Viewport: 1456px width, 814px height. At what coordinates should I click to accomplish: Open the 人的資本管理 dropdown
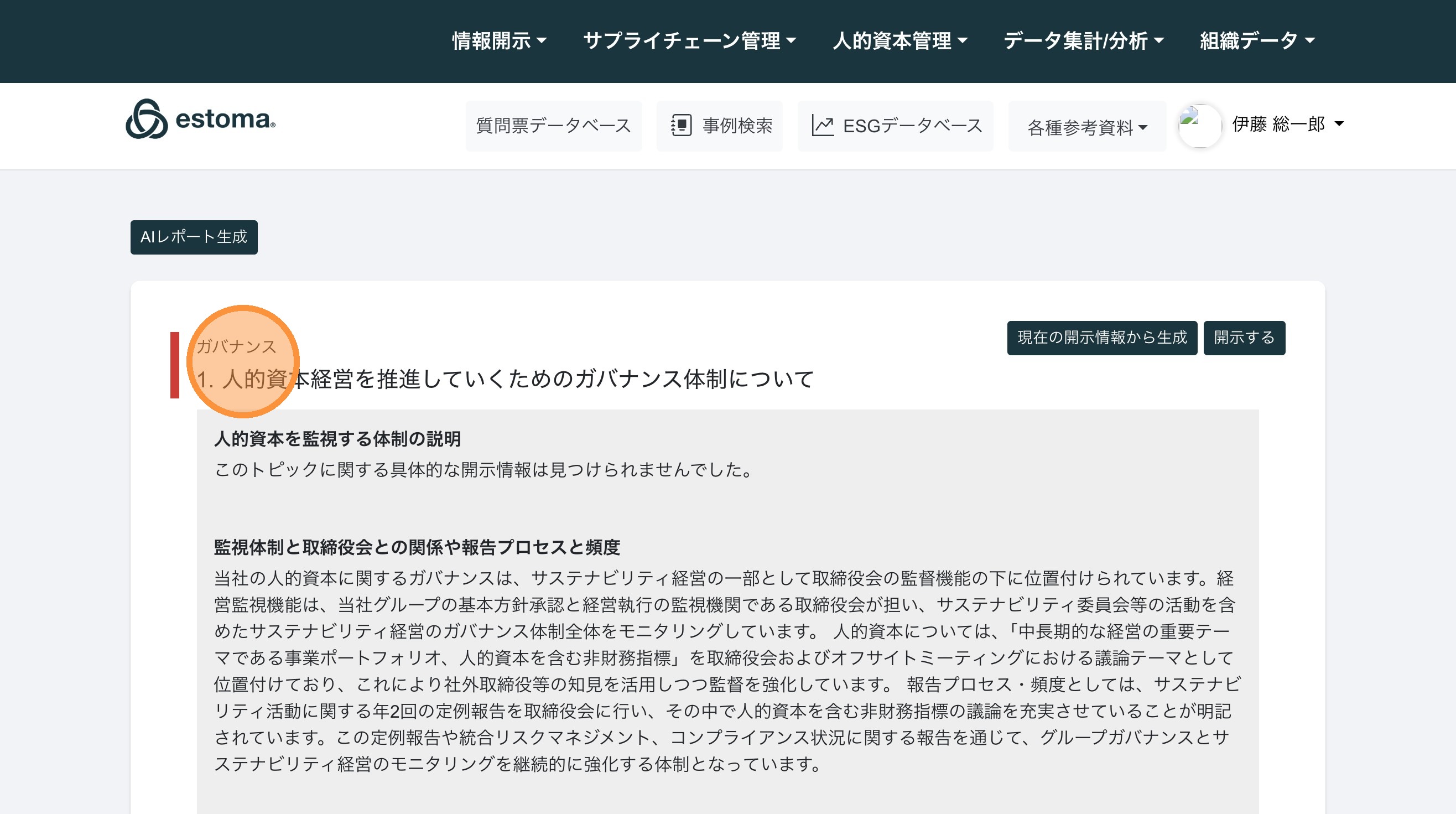click(x=900, y=41)
